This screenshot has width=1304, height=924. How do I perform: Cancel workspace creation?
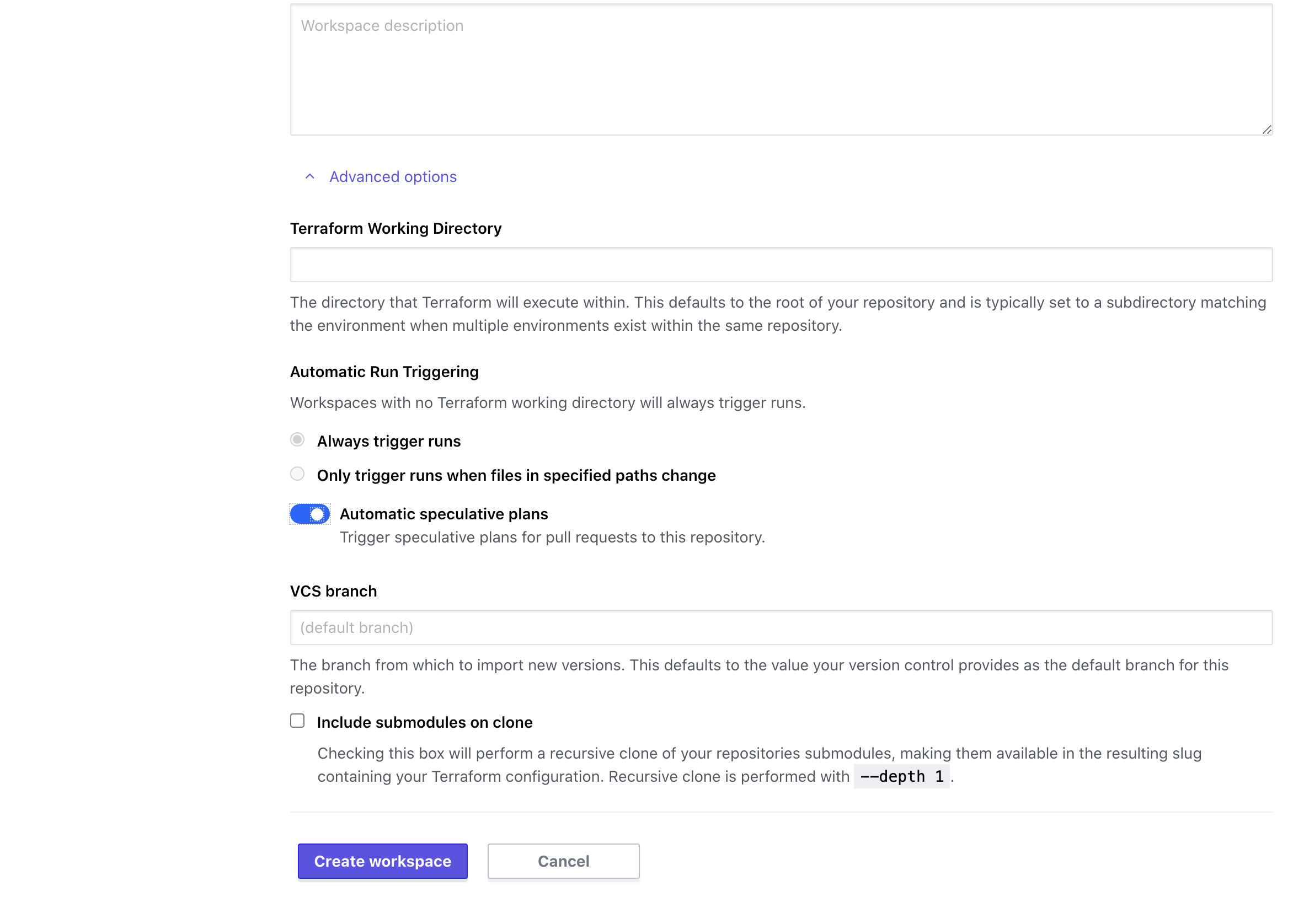pos(563,861)
